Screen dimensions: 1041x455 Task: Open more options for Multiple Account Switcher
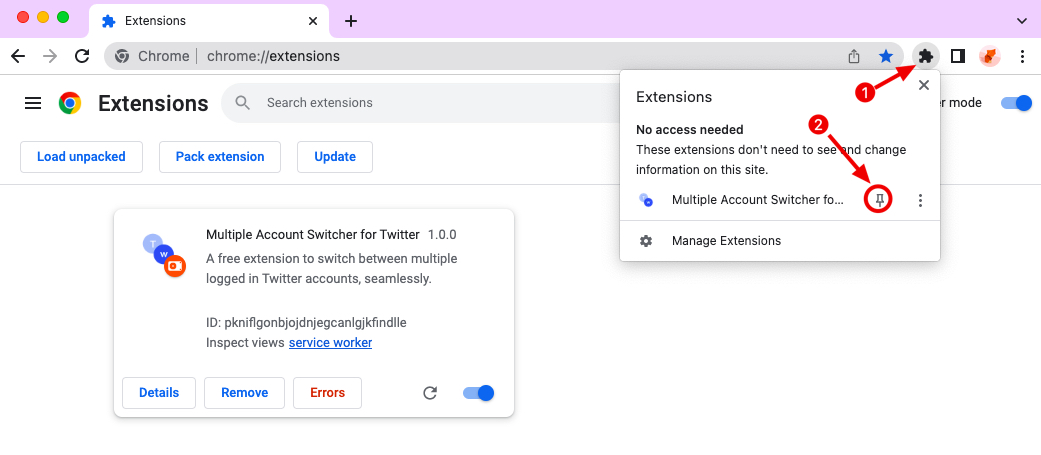(920, 200)
